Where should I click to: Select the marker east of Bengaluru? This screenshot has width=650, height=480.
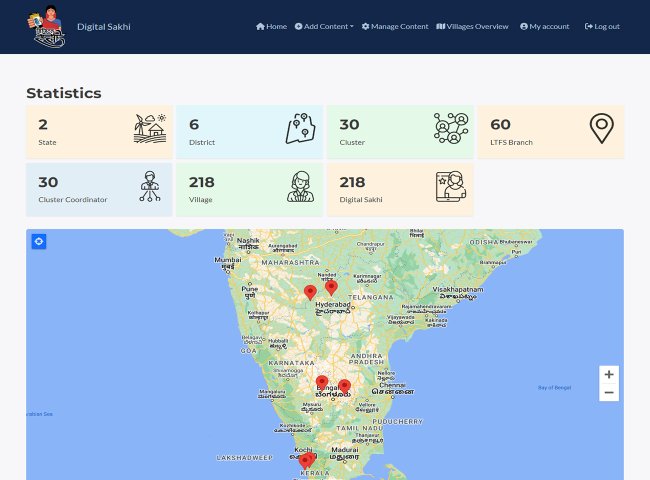(x=344, y=387)
